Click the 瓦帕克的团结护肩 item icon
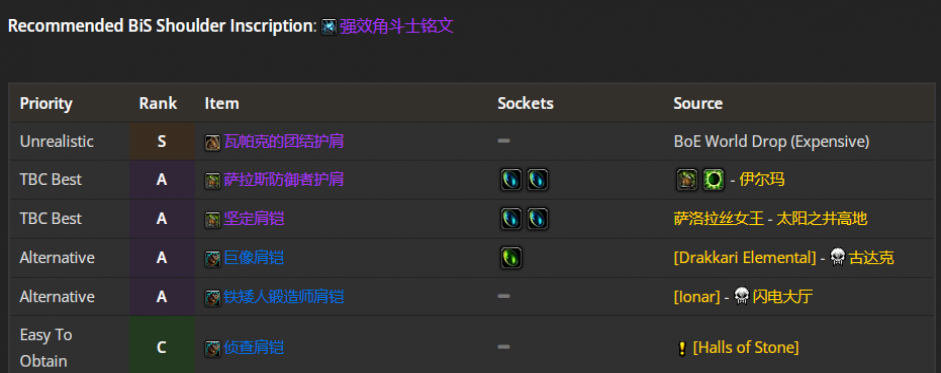941x373 pixels. [x=212, y=143]
